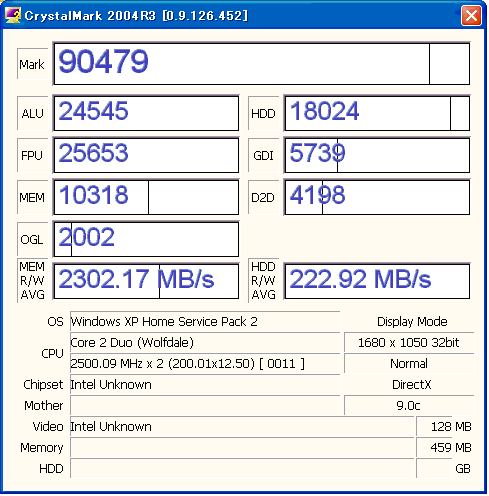Run the MEM benchmark button

click(x=32, y=197)
